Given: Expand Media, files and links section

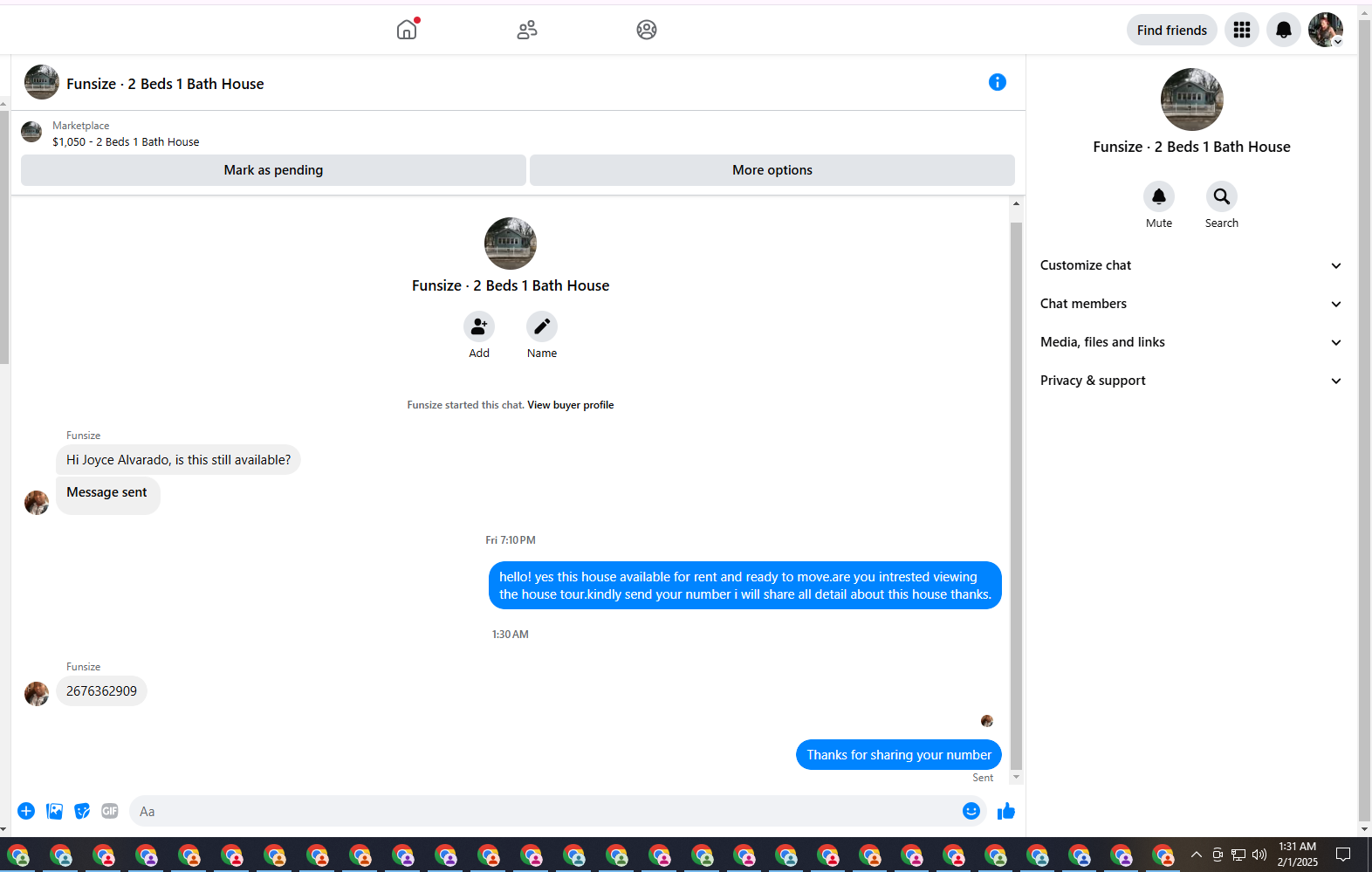Looking at the screenshot, I should click(x=1190, y=342).
